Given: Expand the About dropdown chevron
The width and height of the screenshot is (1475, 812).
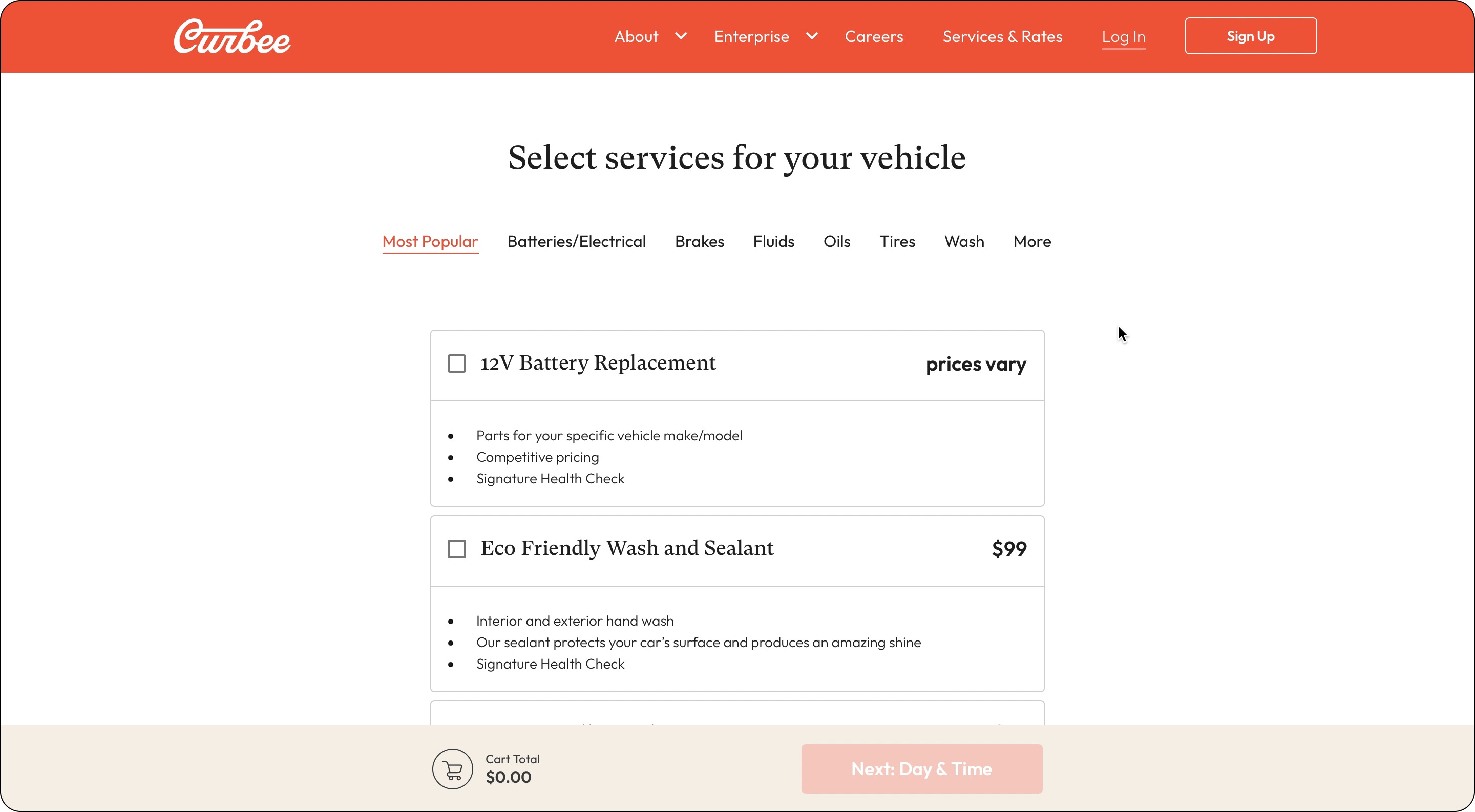Looking at the screenshot, I should pos(681,36).
